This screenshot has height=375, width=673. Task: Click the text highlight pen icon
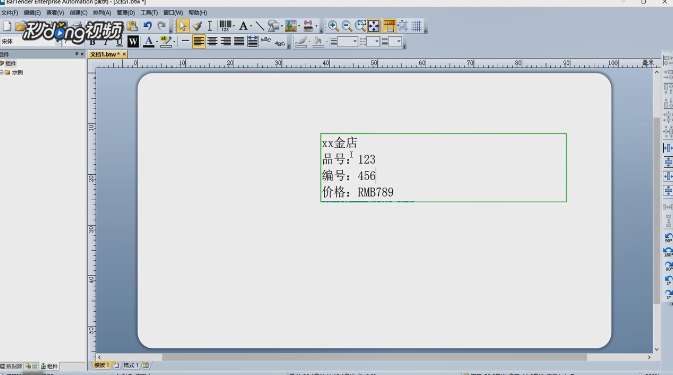(166, 42)
